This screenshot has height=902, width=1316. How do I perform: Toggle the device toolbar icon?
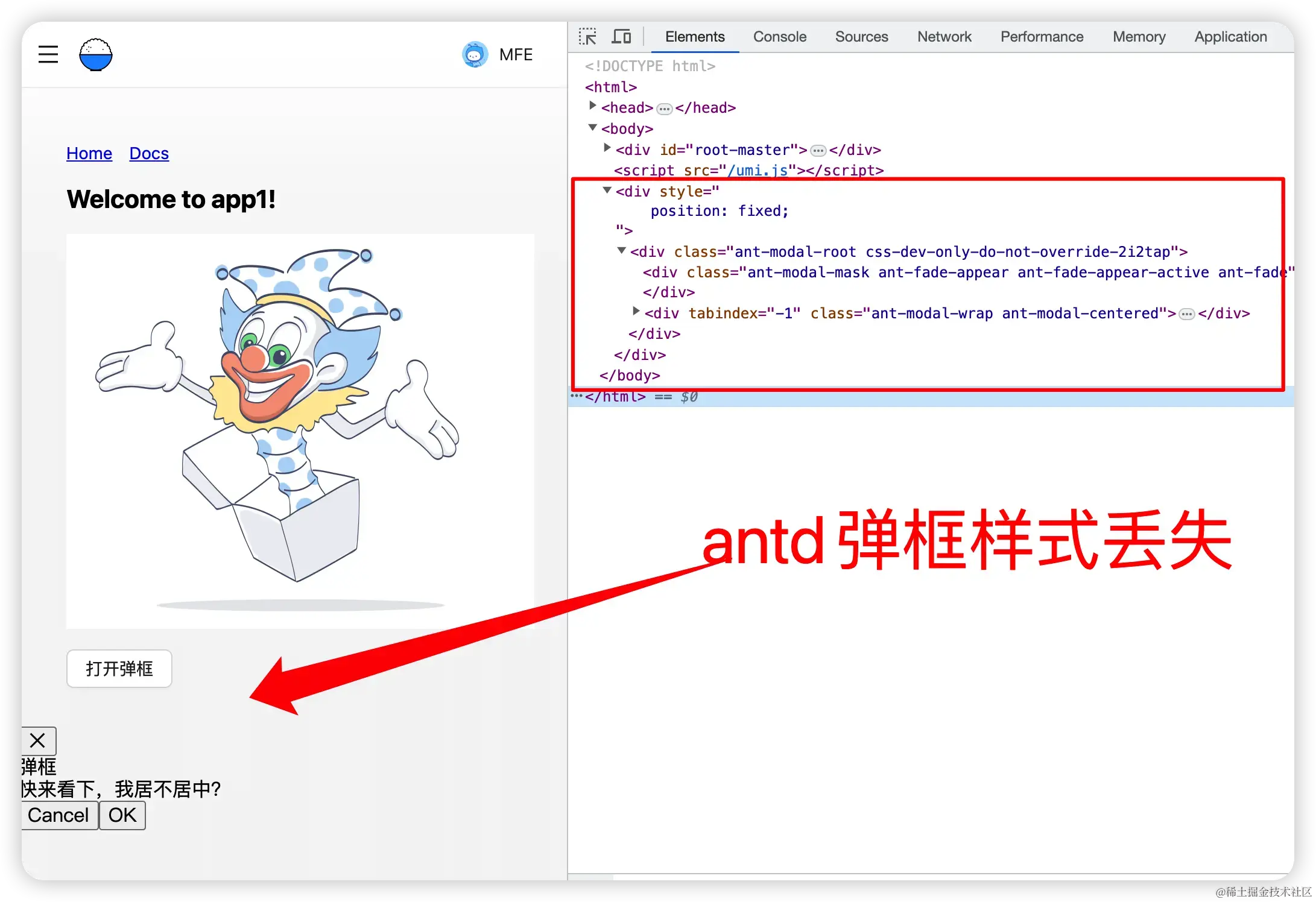coord(621,37)
